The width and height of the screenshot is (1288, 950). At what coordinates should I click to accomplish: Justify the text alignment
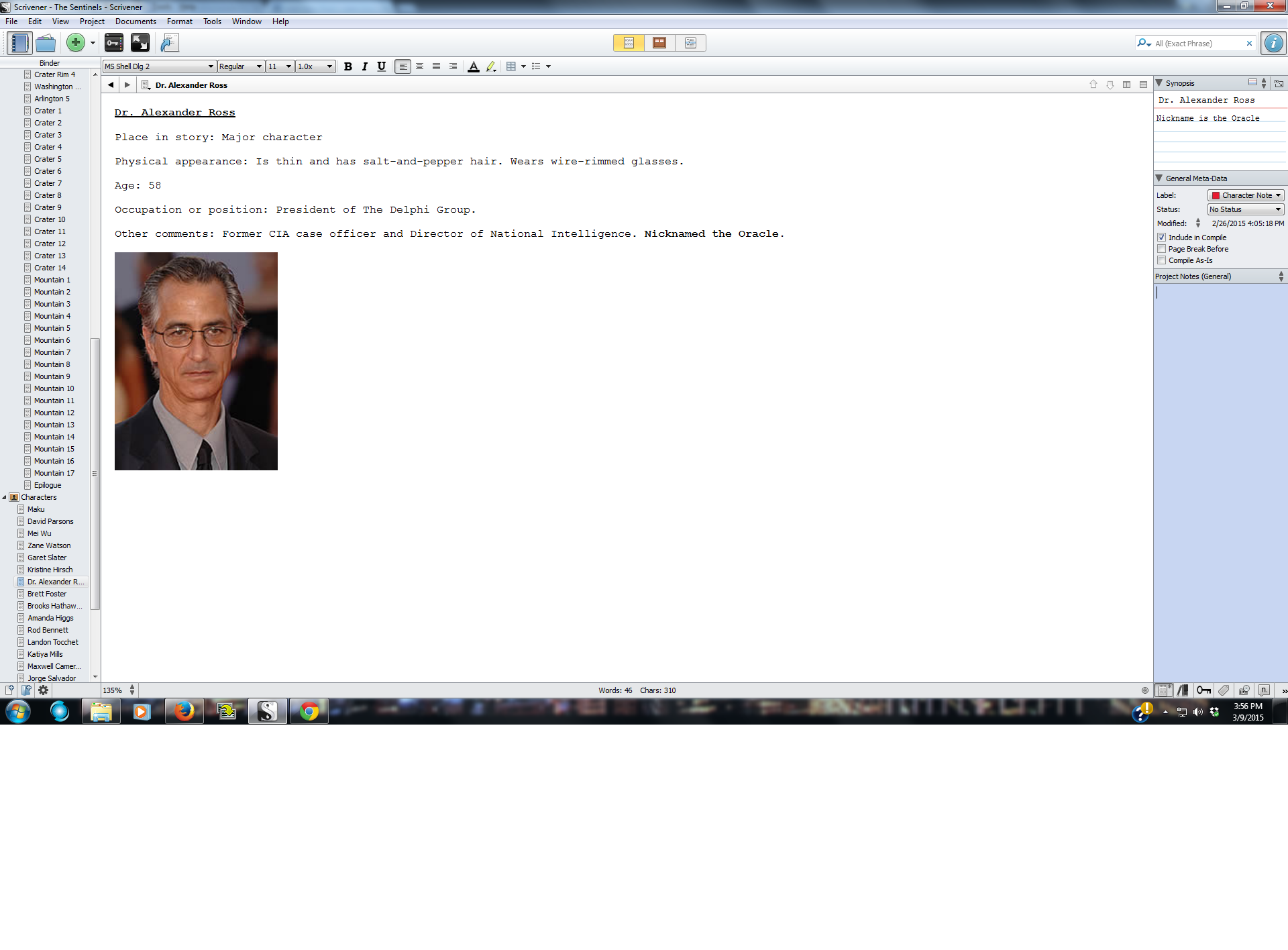[x=436, y=66]
